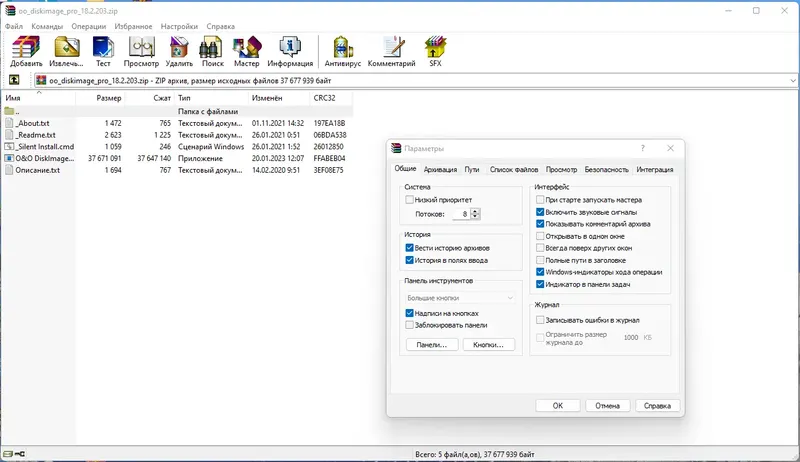Viewport: 800px width, 462px height.
Task: Enable Записывать ошибки в журнал
Action: [540, 320]
